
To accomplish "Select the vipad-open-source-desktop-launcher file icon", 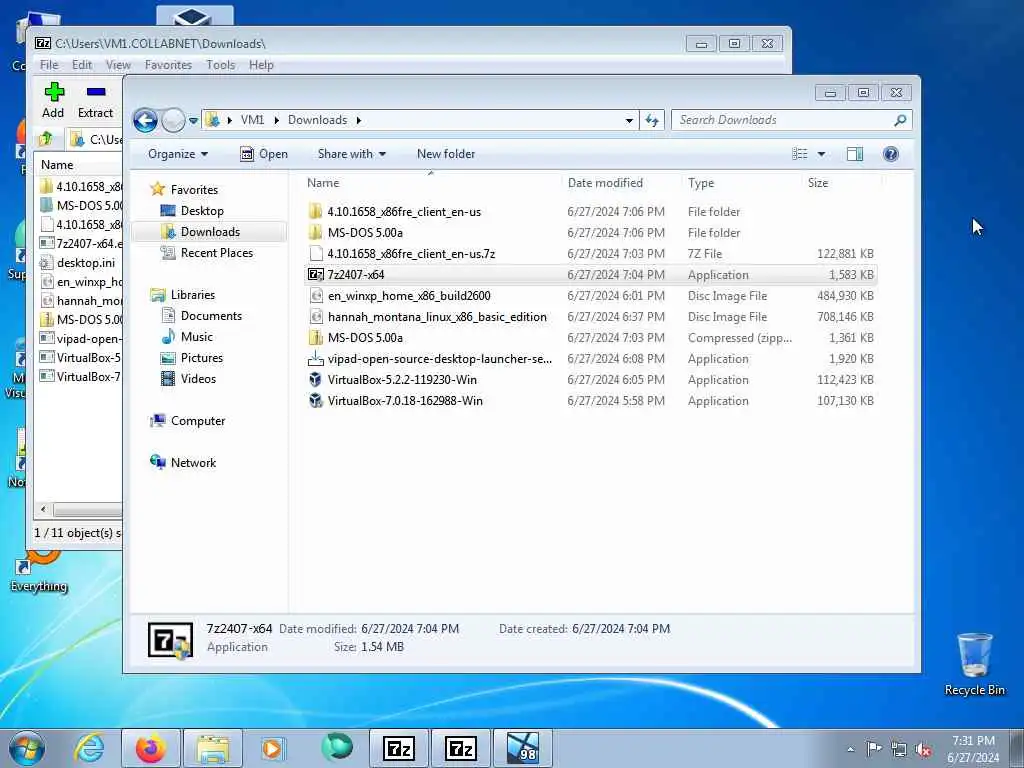I will [315, 359].
